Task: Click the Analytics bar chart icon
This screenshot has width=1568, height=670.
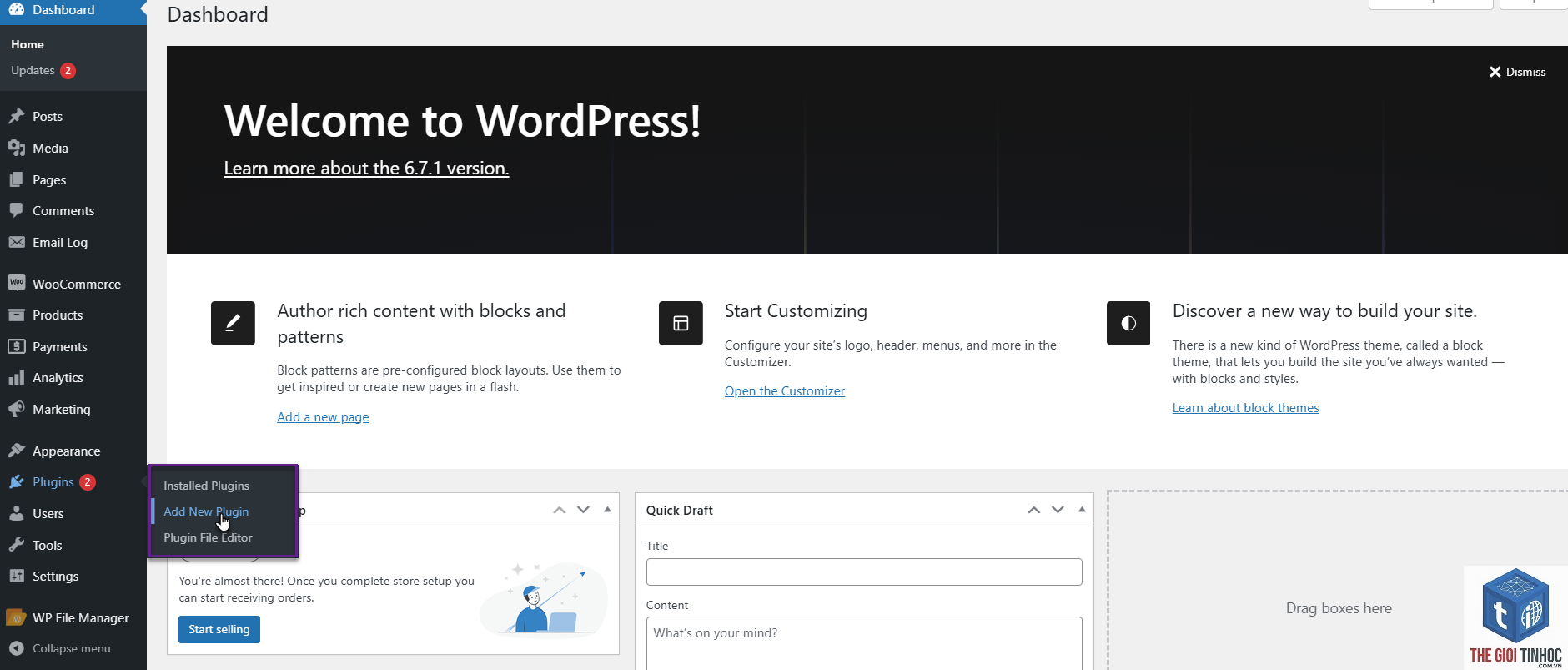Action: 17,377
